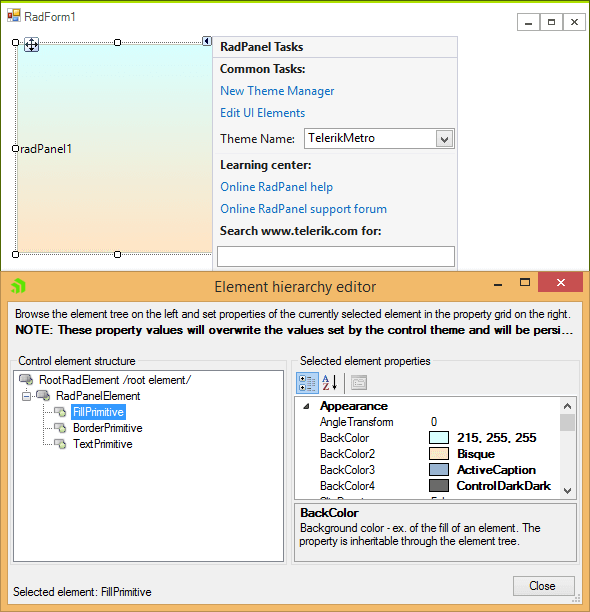
Task: Open Online RadPanel support forum link
Action: point(304,209)
